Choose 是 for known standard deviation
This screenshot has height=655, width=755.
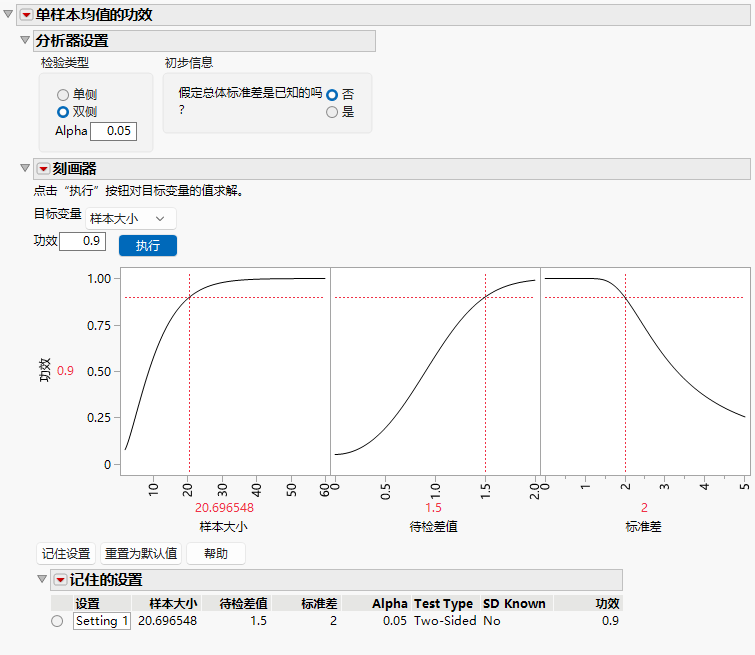click(332, 112)
